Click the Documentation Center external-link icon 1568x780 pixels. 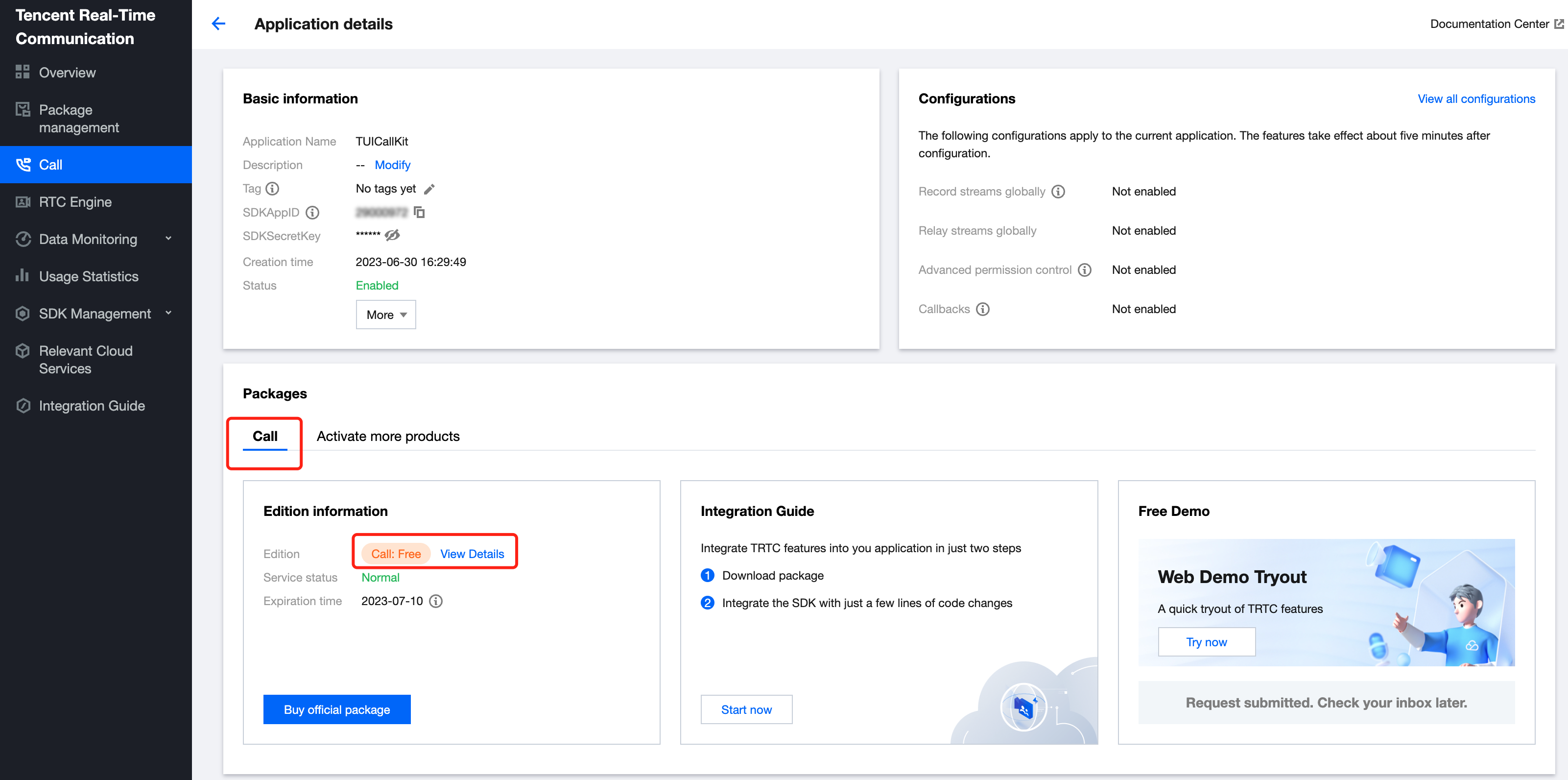[x=1559, y=24]
